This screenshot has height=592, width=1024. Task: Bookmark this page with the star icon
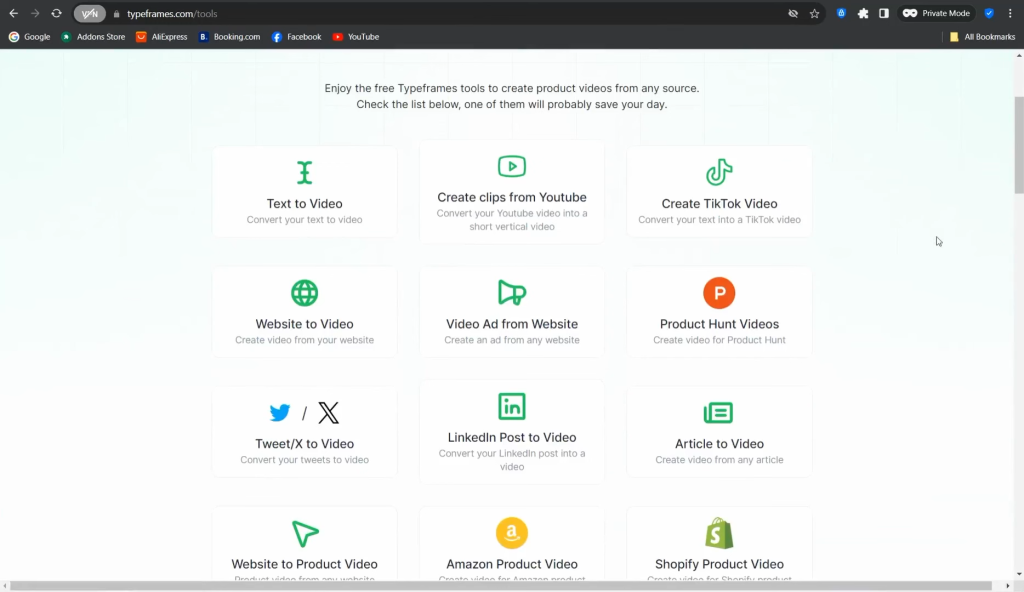point(814,13)
